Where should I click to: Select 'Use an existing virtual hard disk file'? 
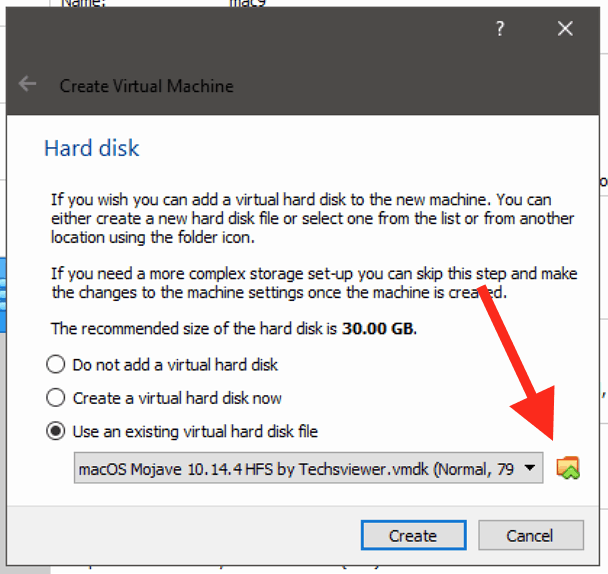56,432
